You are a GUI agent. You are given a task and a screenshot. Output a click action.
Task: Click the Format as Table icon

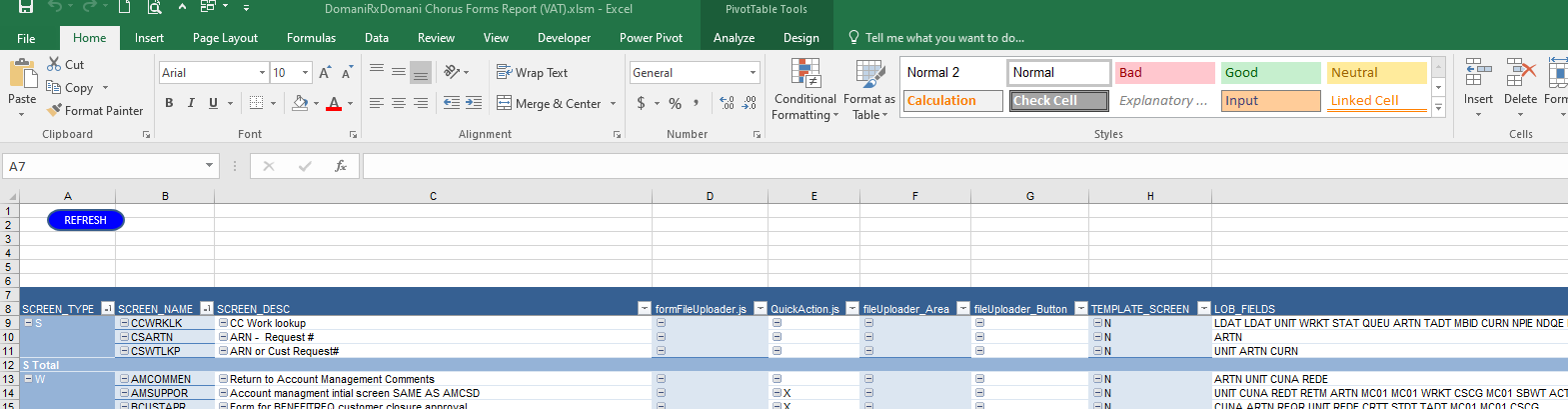point(869,89)
